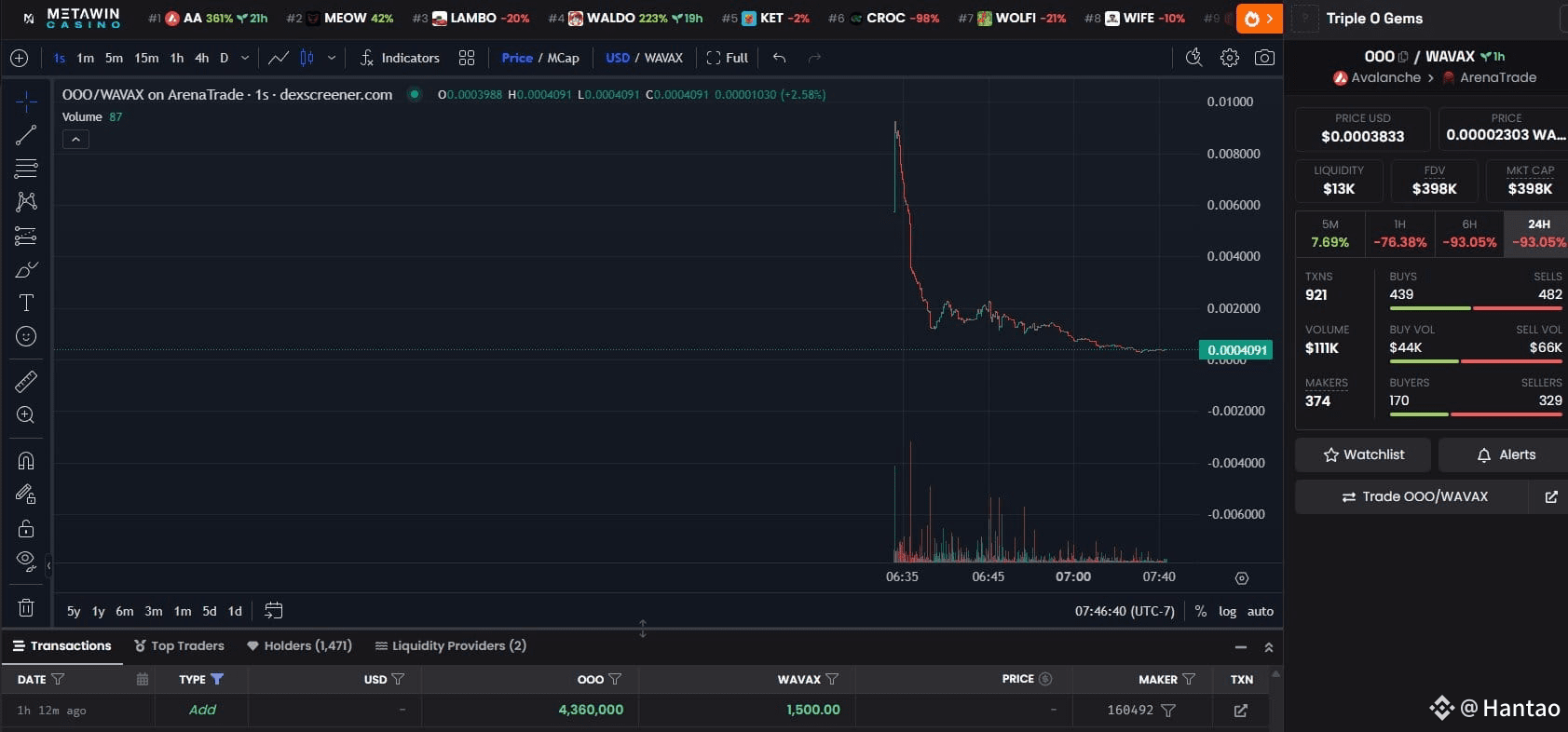This screenshot has width=1568, height=732.
Task: Enter Full screen chart mode
Action: tap(727, 58)
